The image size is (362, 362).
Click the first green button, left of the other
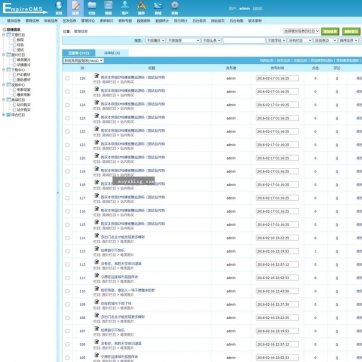coord(330,31)
